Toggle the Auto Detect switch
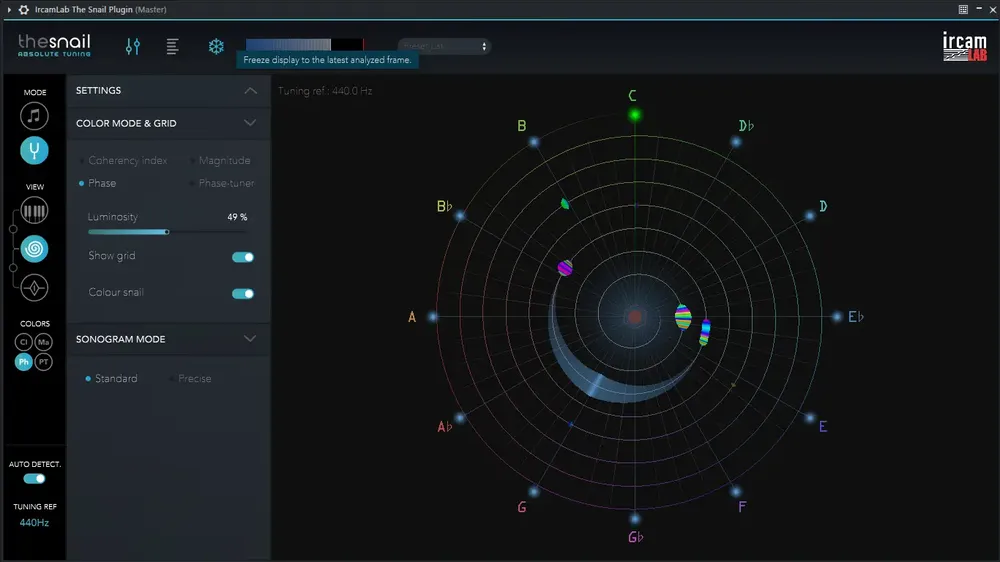This screenshot has width=1000, height=562. 34,478
